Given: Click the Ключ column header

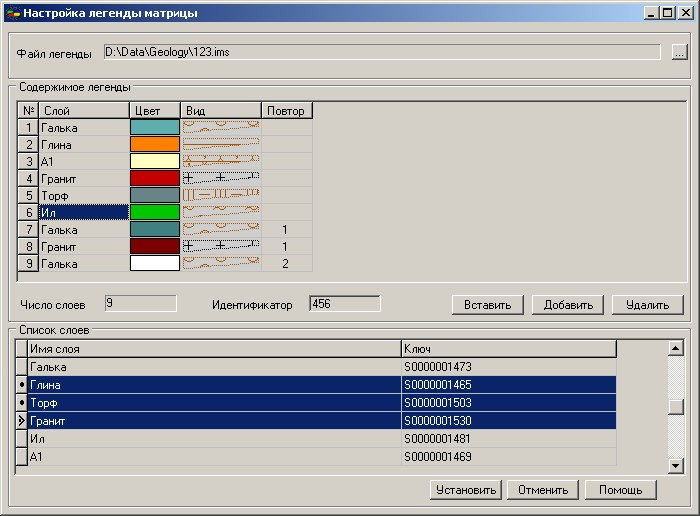Looking at the screenshot, I should point(507,349).
